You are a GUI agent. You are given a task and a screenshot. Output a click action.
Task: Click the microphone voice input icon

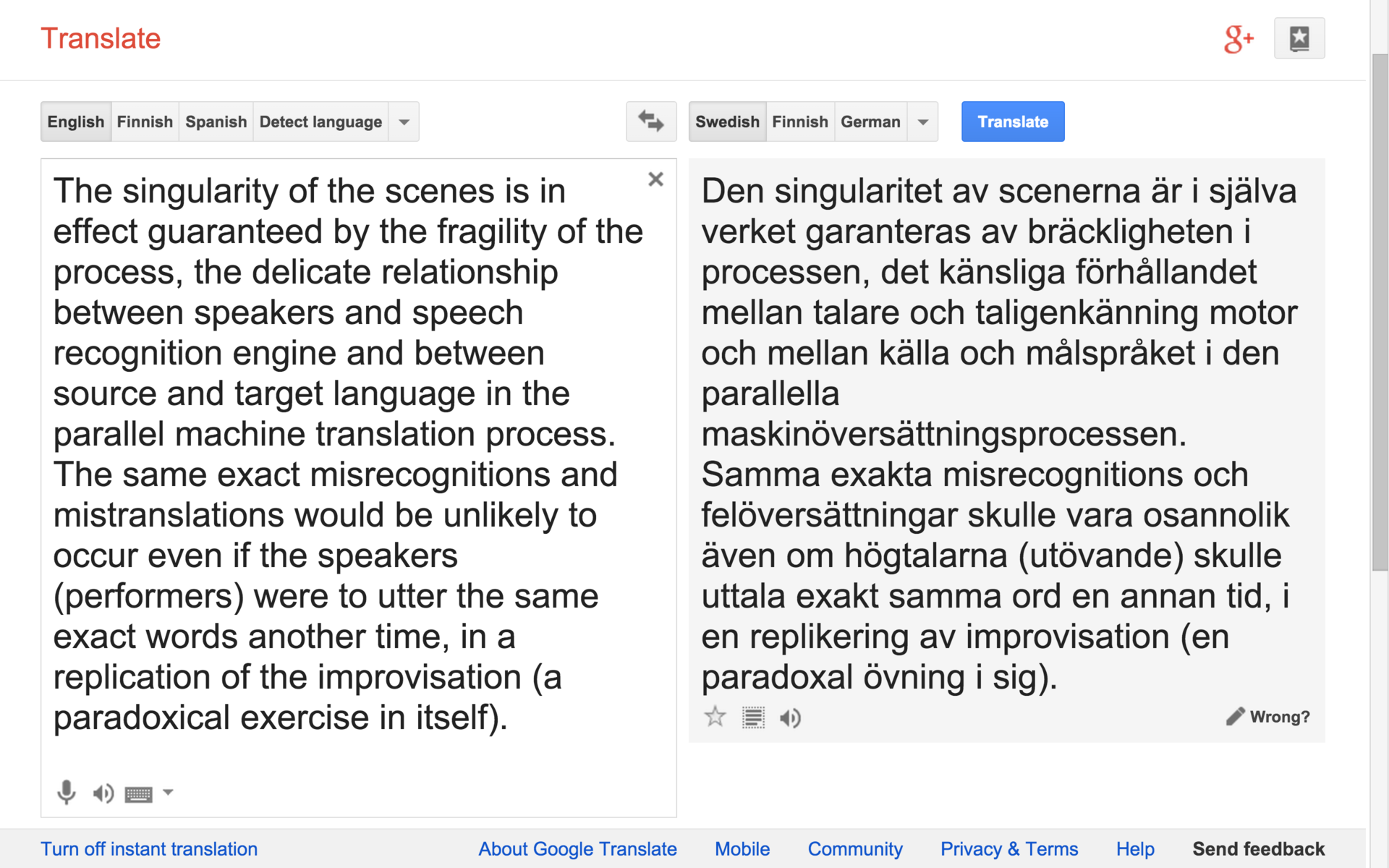coord(67,793)
